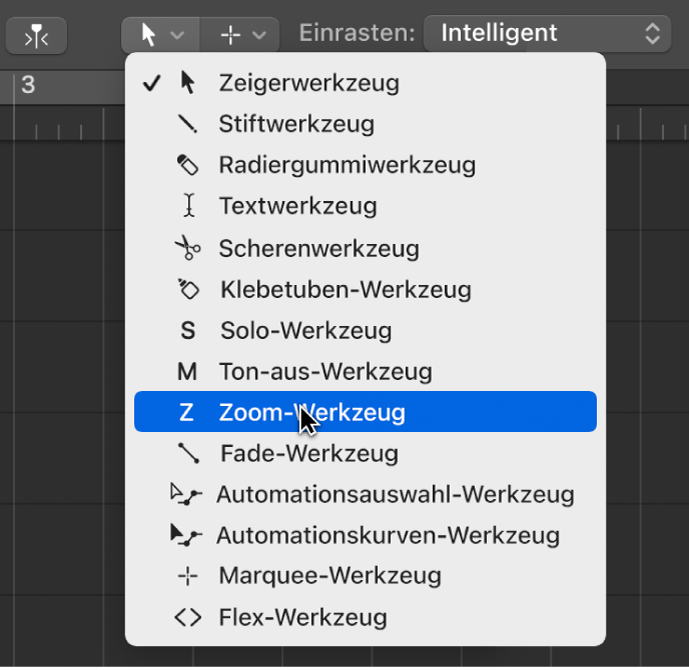
Task: Expand the left pointer tool chevron
Action: [x=177, y=35]
